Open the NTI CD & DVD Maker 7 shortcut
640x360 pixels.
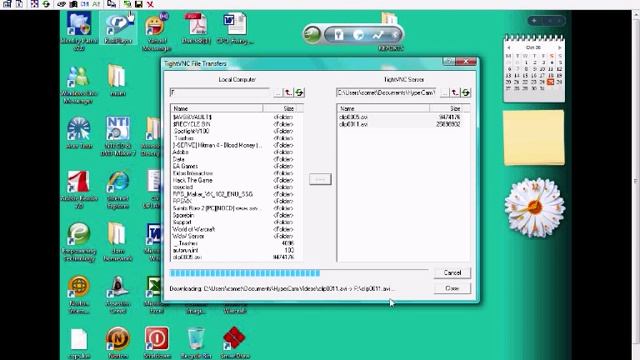(x=118, y=137)
